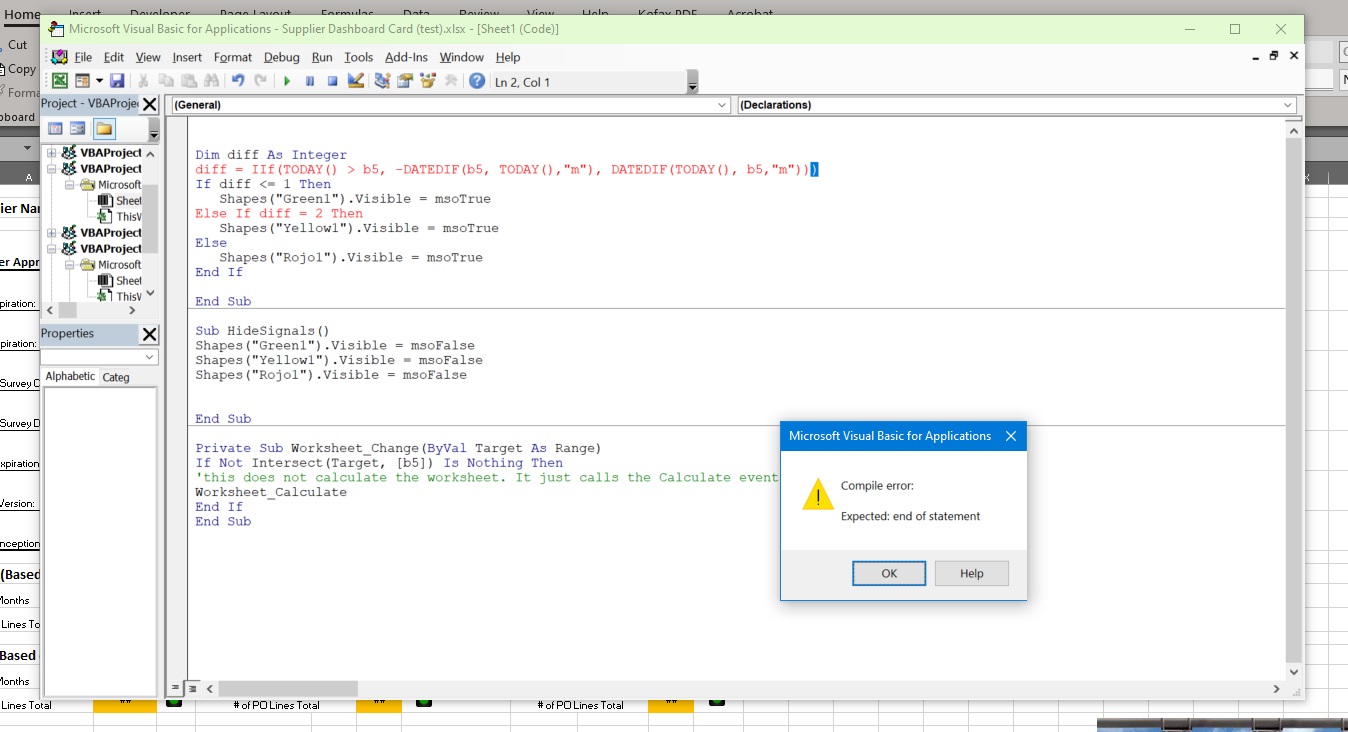
Task: Click the Reset stop square icon
Action: click(x=333, y=81)
